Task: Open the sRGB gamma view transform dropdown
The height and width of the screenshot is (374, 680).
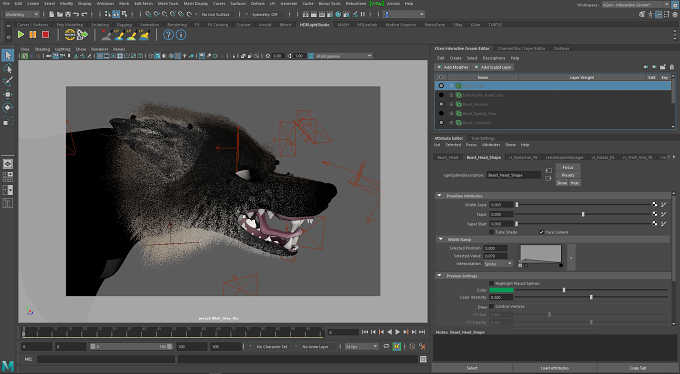Action: [343, 56]
